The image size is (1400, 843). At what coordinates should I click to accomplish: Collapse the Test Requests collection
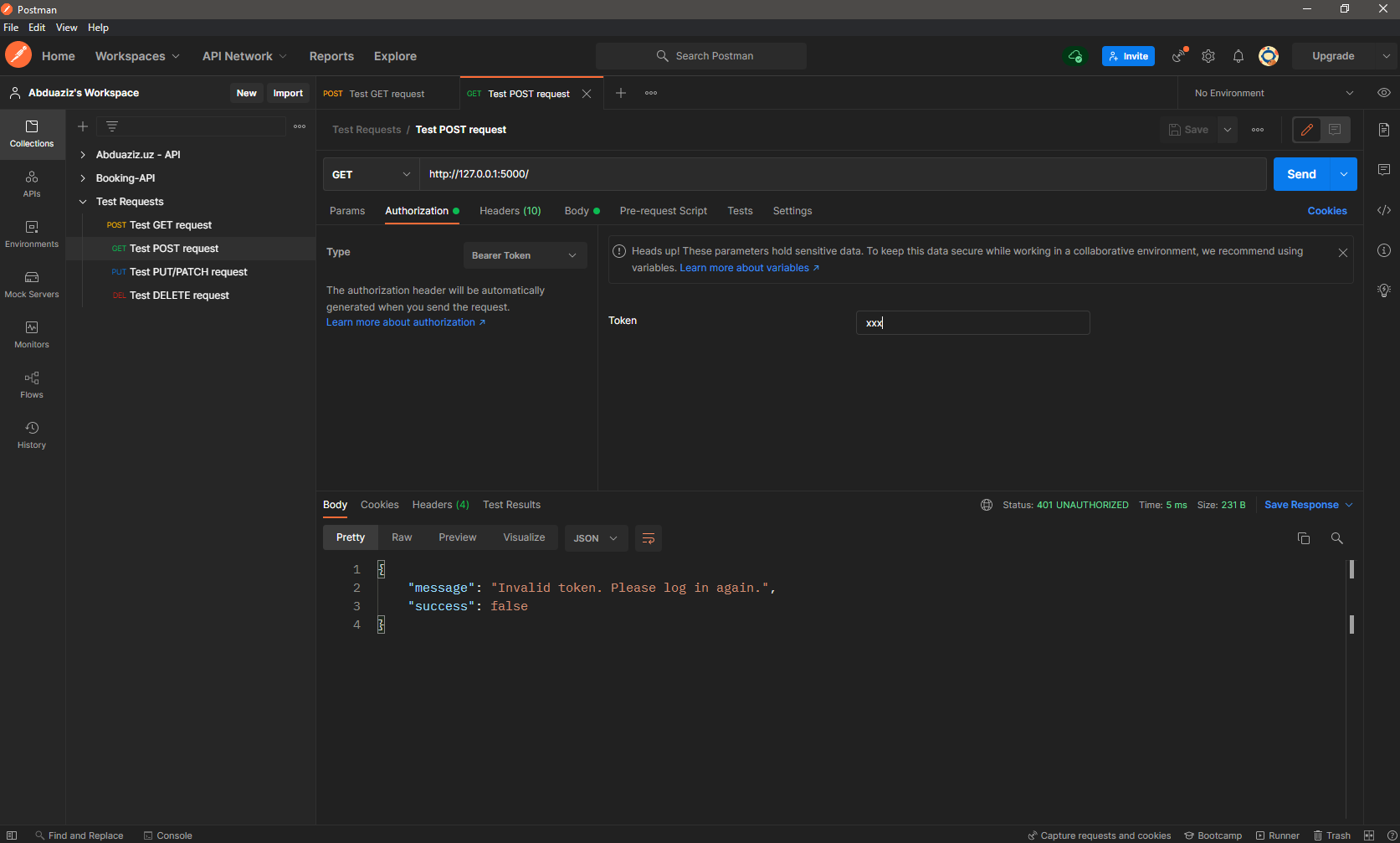(x=83, y=202)
